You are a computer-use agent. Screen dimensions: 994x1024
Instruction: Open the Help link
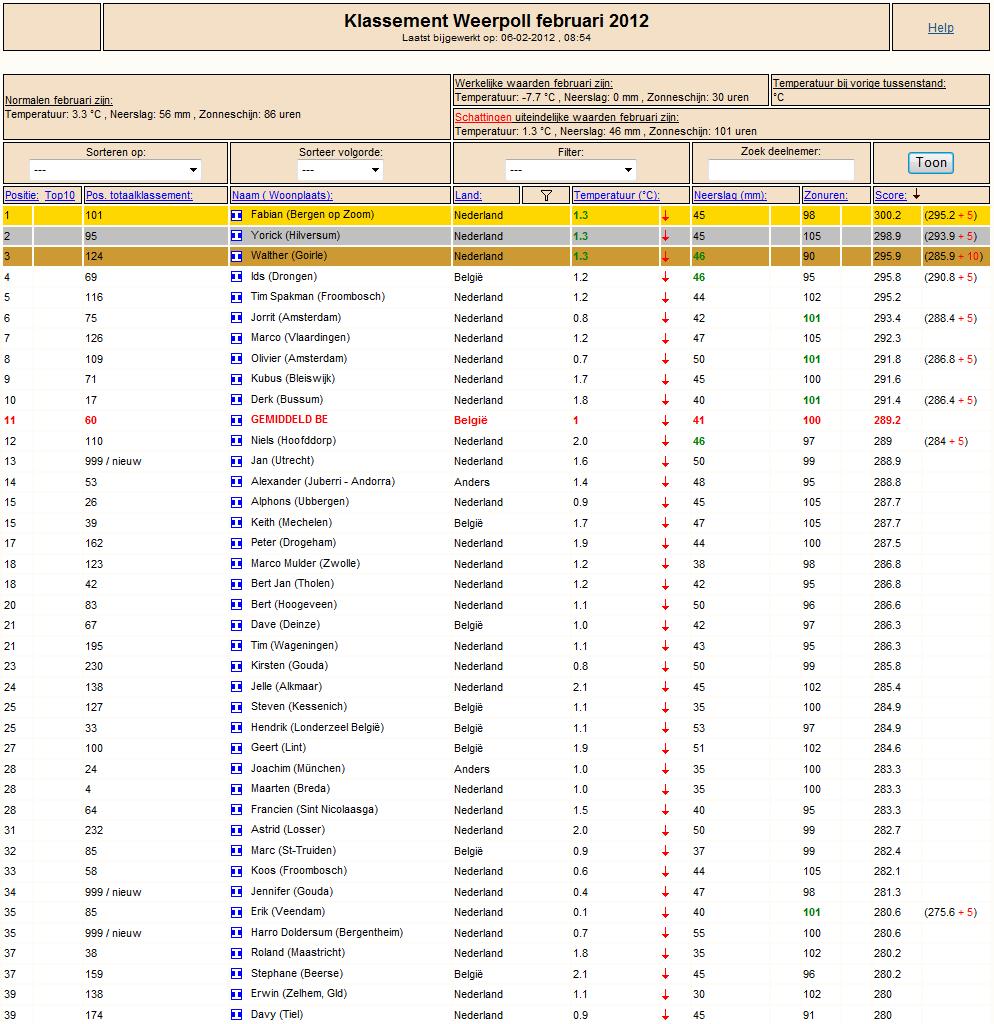tap(940, 27)
